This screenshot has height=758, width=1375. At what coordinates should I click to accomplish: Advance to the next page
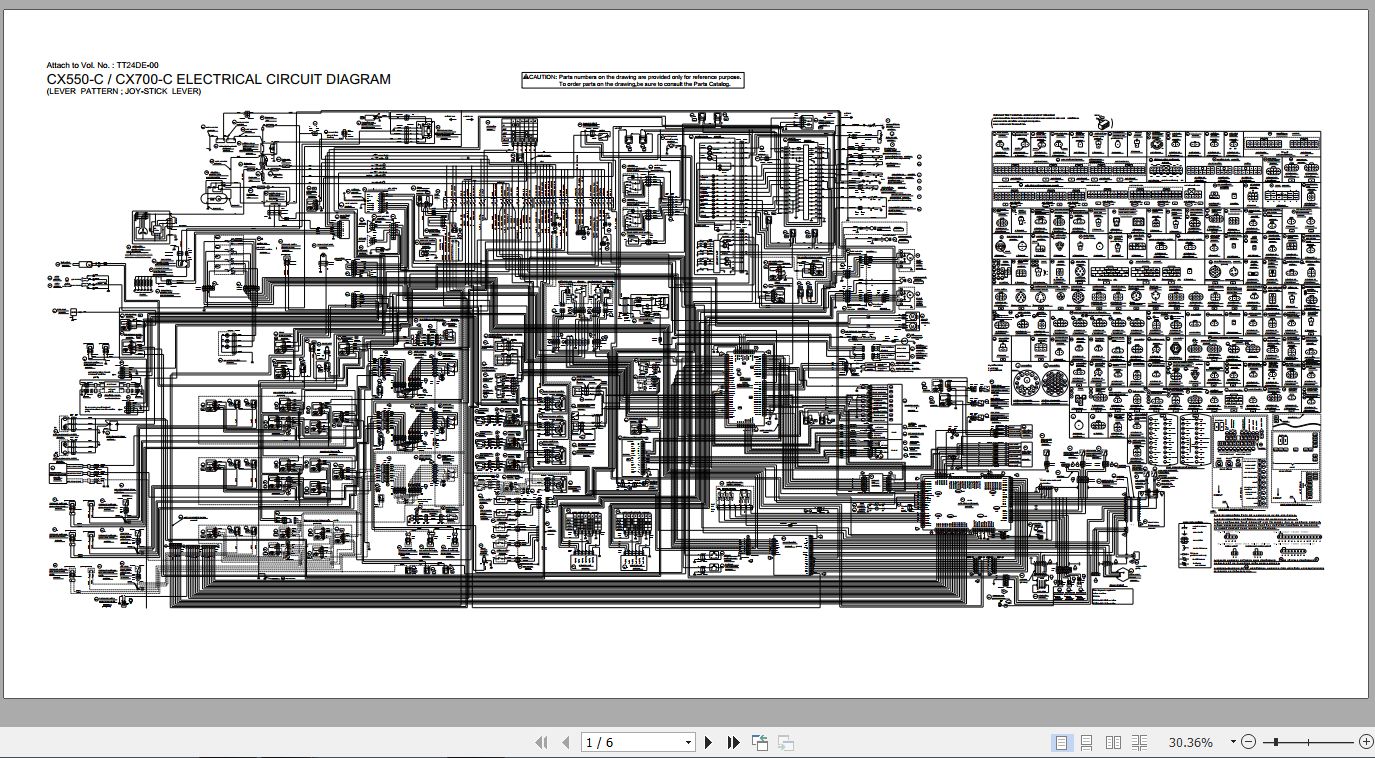coord(709,742)
